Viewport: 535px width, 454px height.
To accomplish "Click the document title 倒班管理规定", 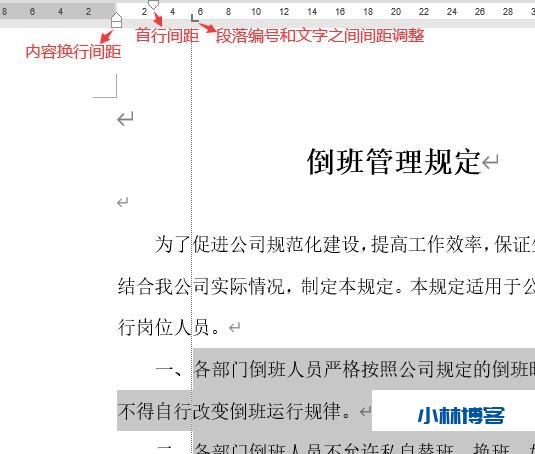I will point(394,162).
